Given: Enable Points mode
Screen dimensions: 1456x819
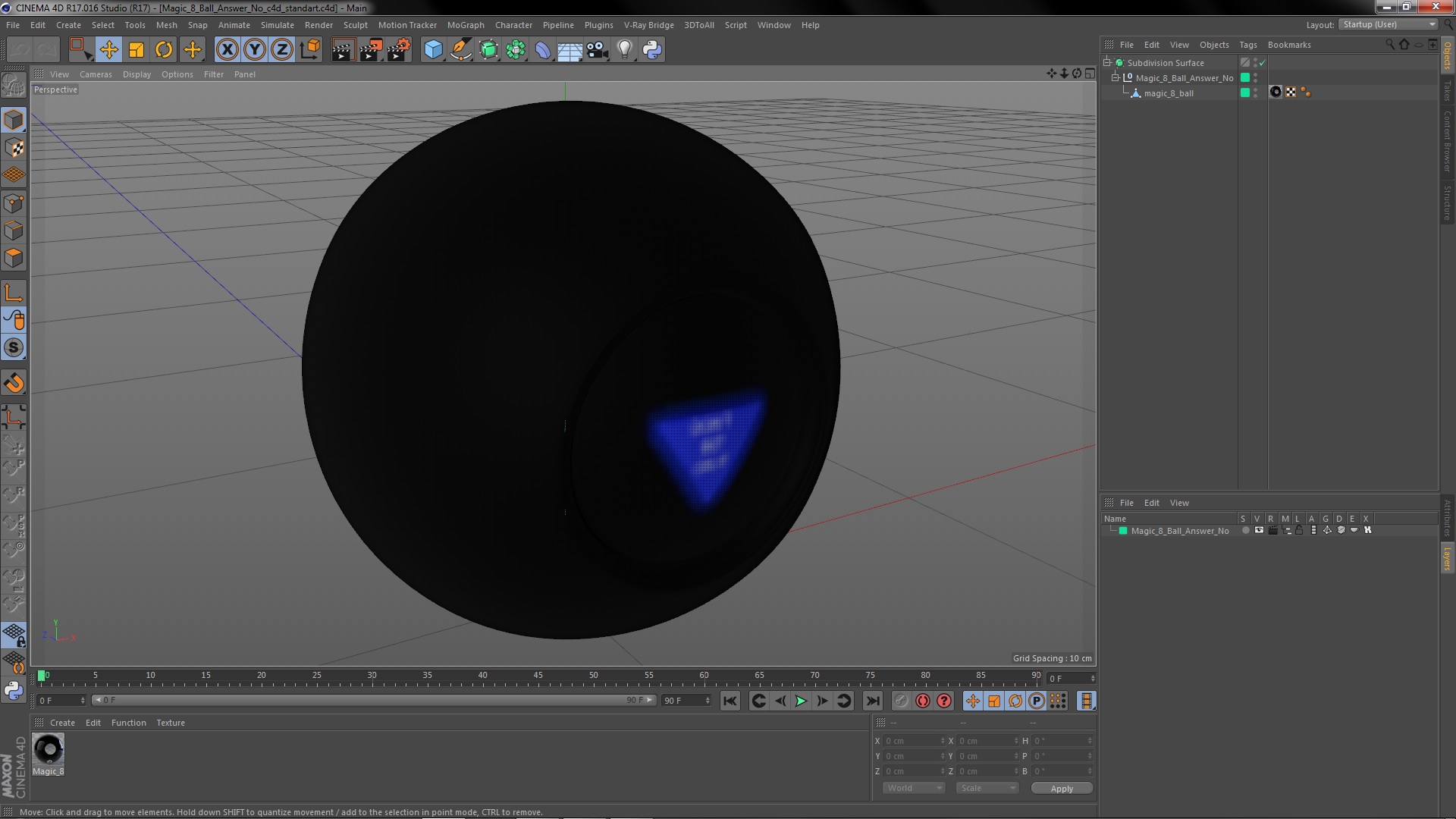Looking at the screenshot, I should tap(14, 203).
